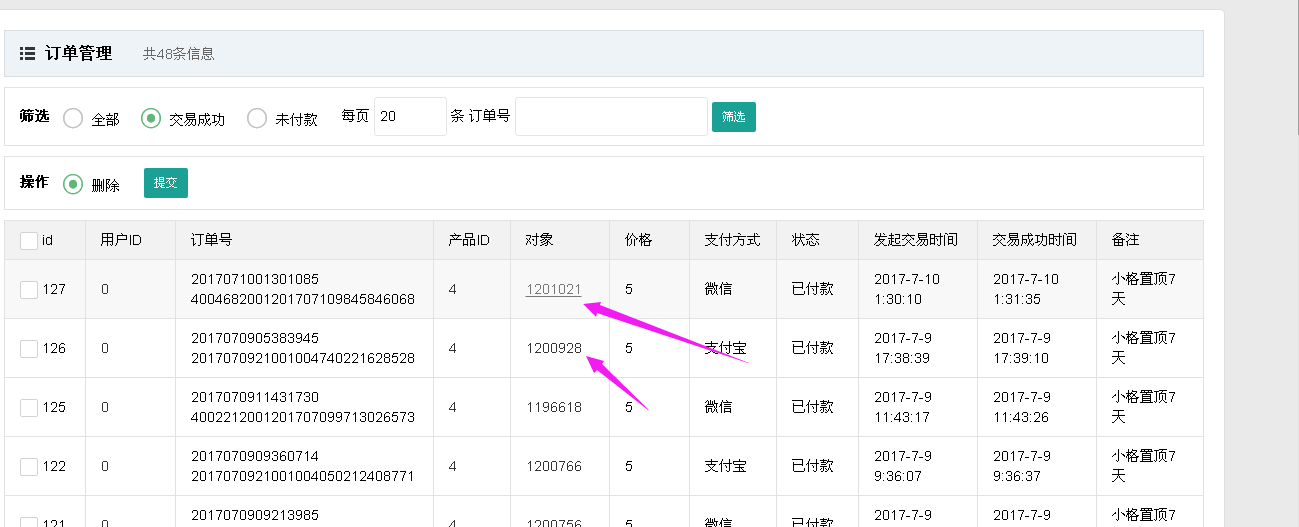Choose the 未付款 radio filter
The image size is (1299, 527).
tap(257, 119)
